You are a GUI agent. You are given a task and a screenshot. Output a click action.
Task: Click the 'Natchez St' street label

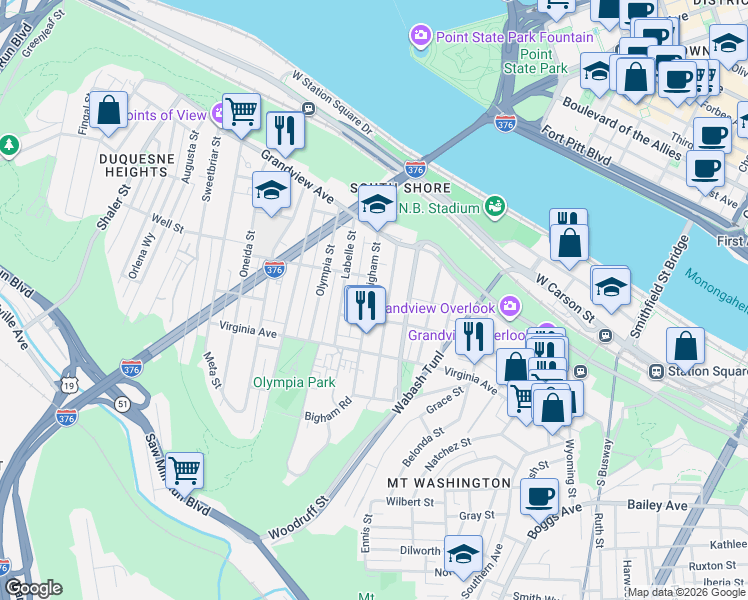447,454
